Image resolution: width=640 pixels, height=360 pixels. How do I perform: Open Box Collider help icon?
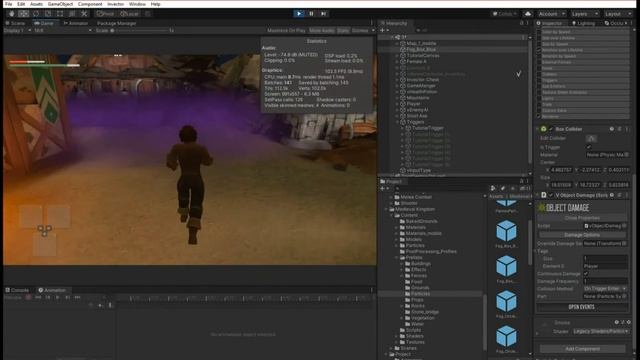click(611, 129)
